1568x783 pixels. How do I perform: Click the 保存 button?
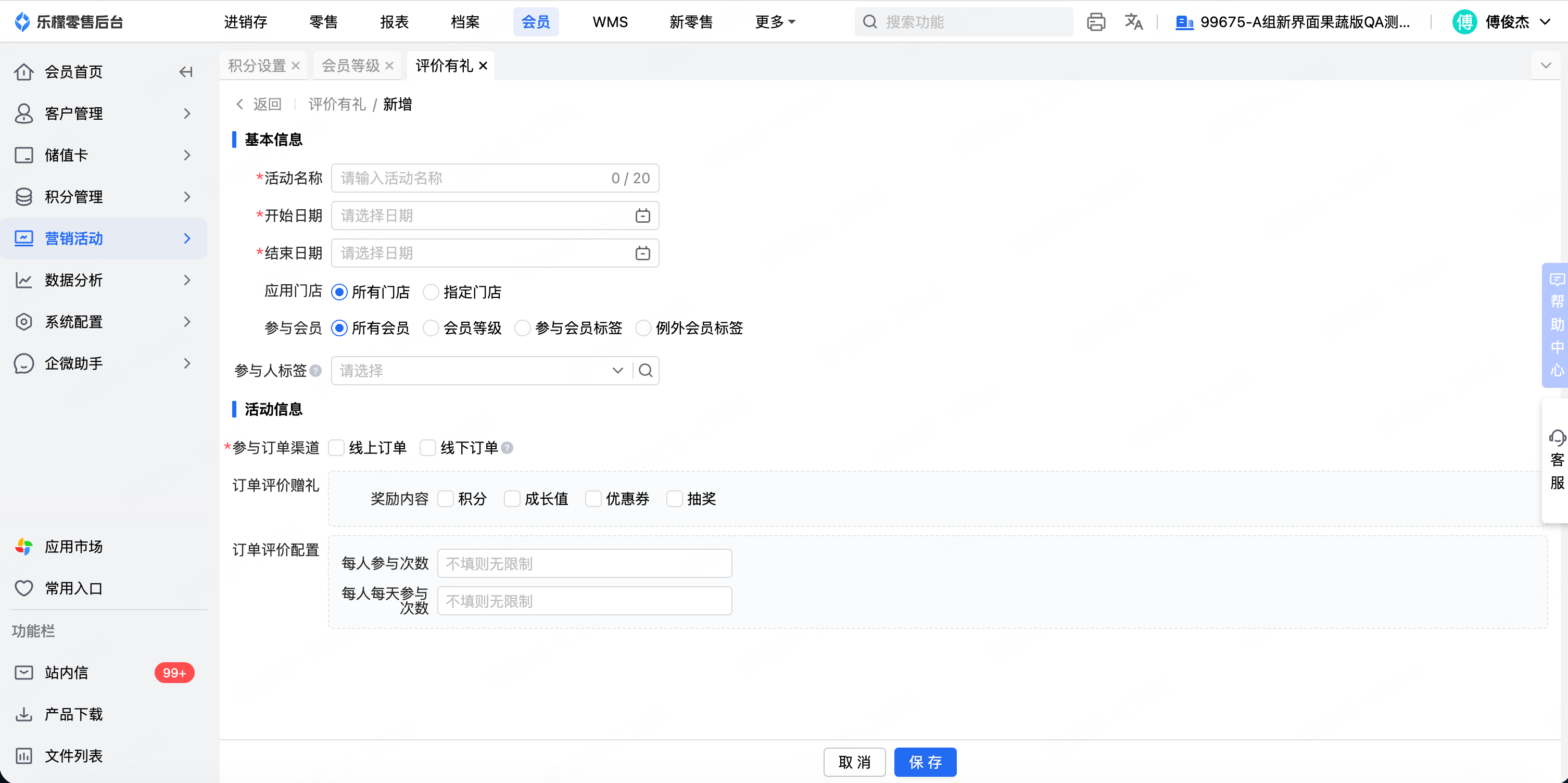pos(925,762)
